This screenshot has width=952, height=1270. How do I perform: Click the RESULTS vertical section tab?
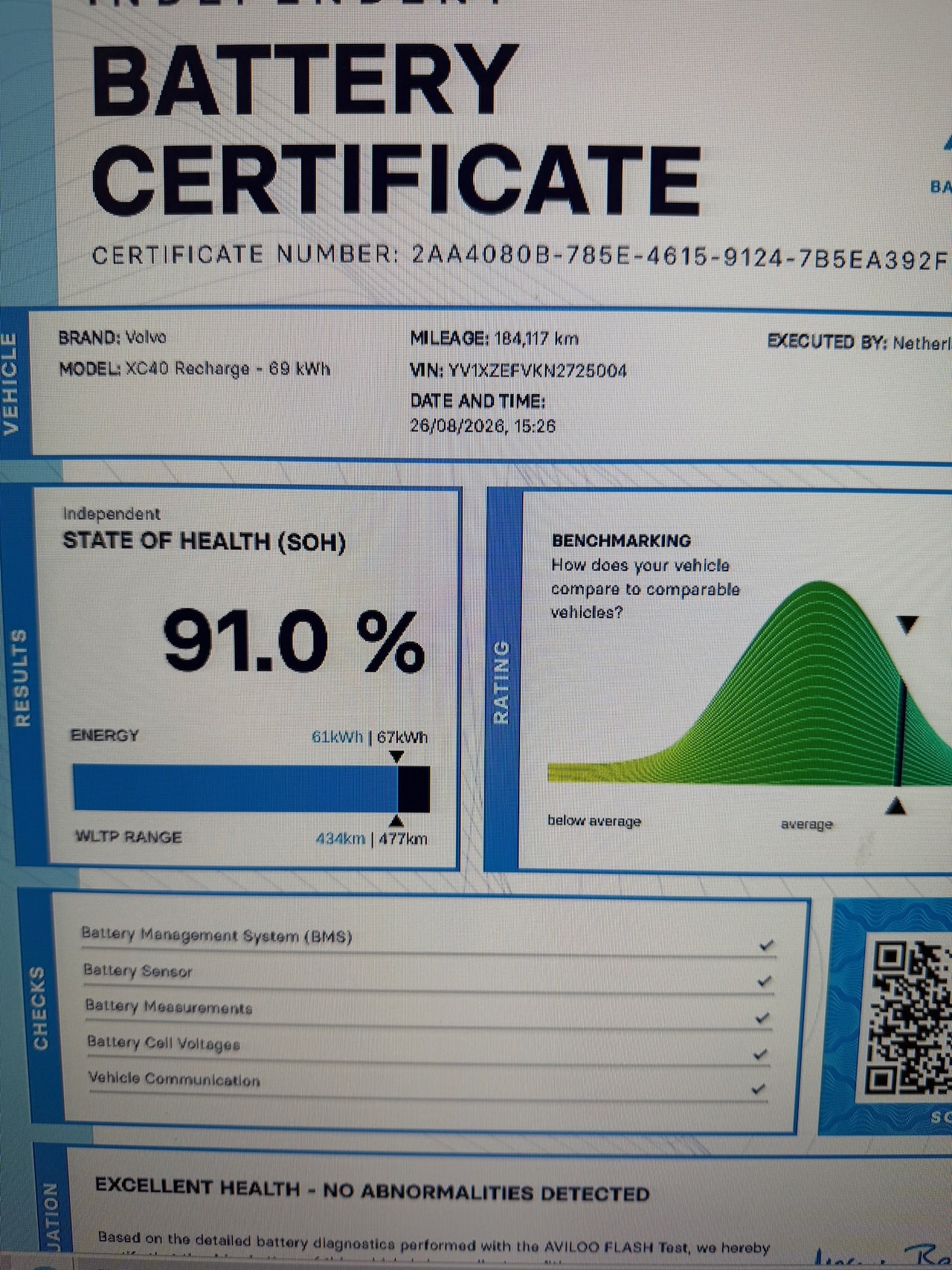22,677
